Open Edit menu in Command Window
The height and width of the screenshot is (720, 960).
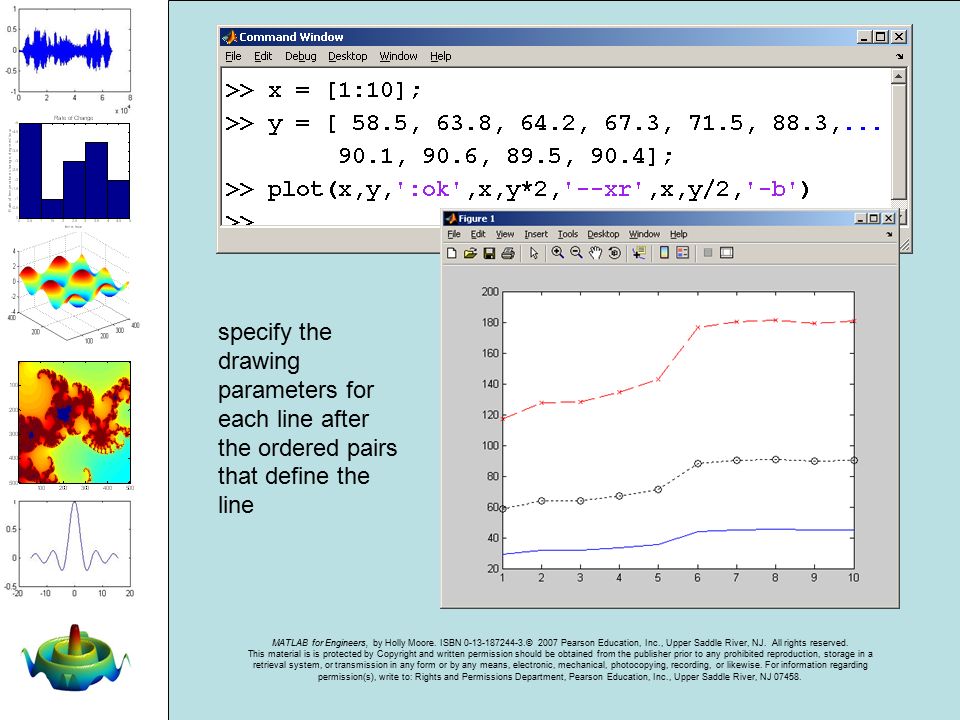tap(263, 56)
